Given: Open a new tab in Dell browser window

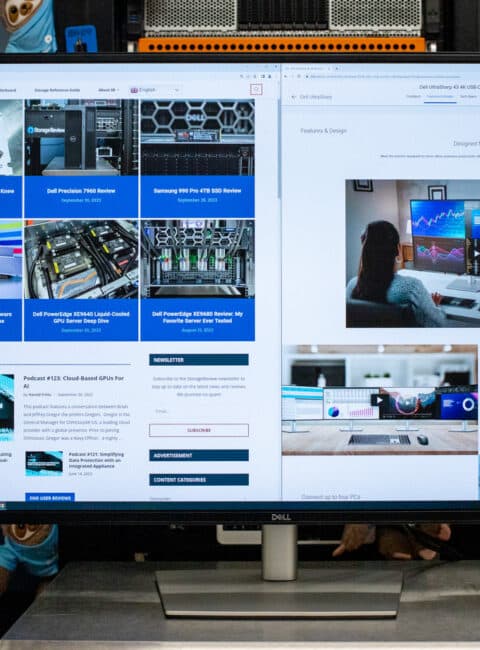Looking at the screenshot, I should (x=337, y=68).
